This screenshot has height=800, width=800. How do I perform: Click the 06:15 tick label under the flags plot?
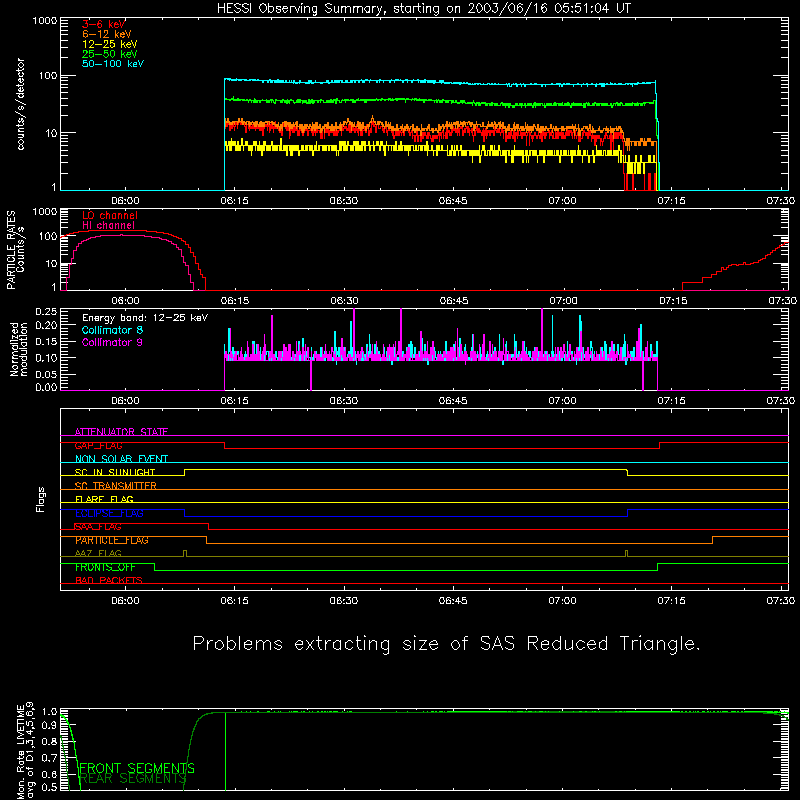pyautogui.click(x=235, y=601)
